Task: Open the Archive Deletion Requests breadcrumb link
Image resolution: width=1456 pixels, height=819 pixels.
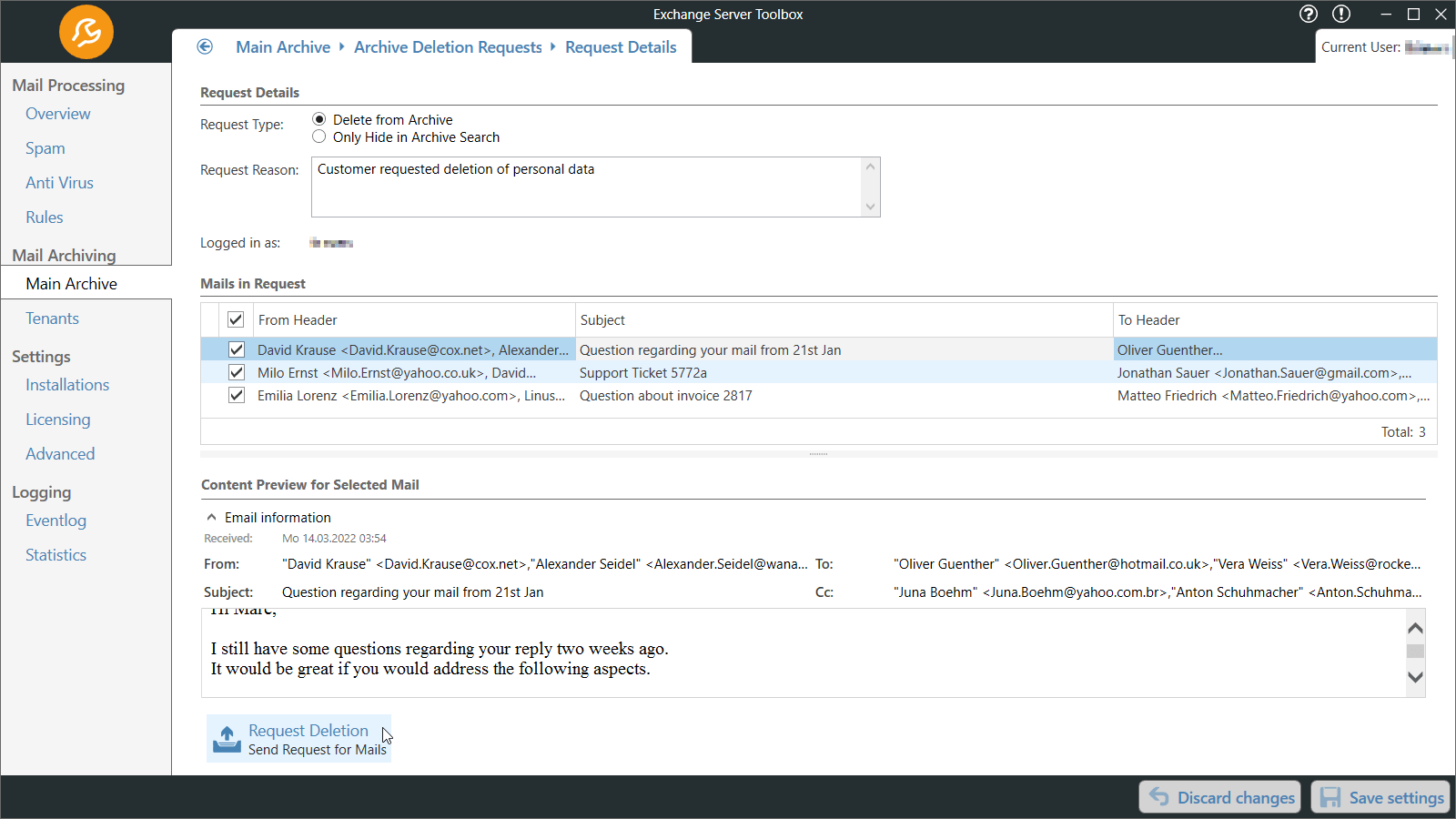Action: point(448,47)
